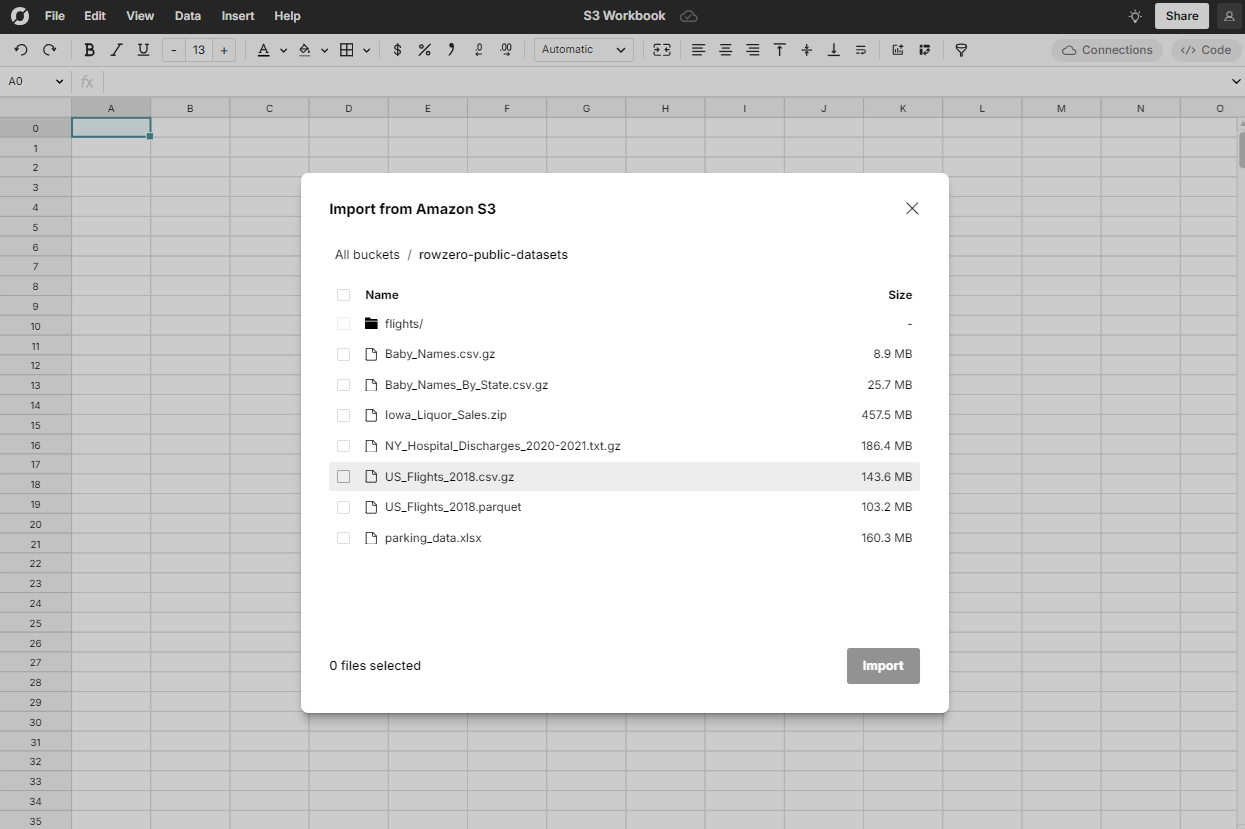The image size is (1245, 829).
Task: Toggle the light bulb theme icon
Action: (x=1134, y=16)
